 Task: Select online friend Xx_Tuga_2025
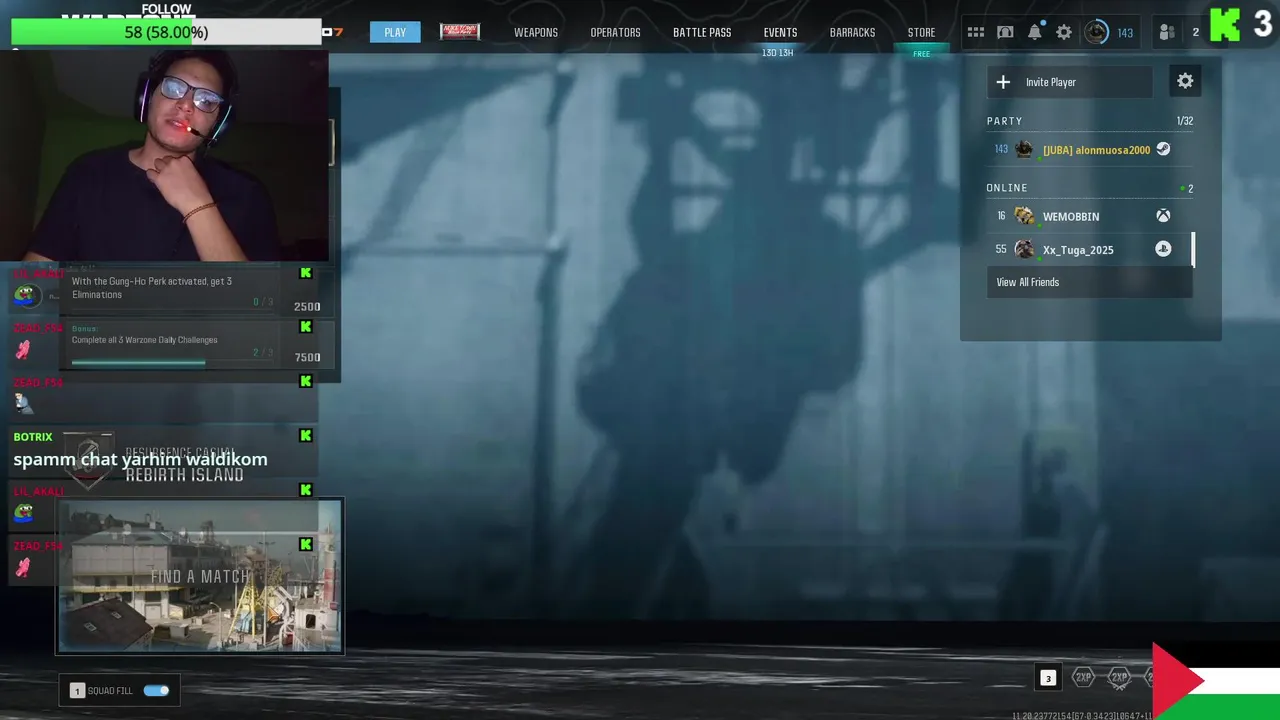pyautogui.click(x=1088, y=249)
